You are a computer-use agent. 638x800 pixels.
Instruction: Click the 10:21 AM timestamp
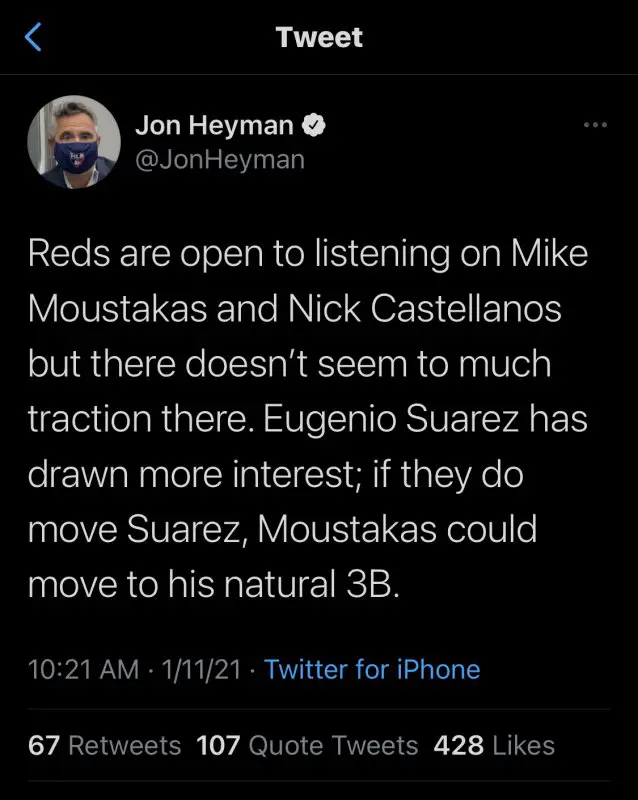click(83, 669)
